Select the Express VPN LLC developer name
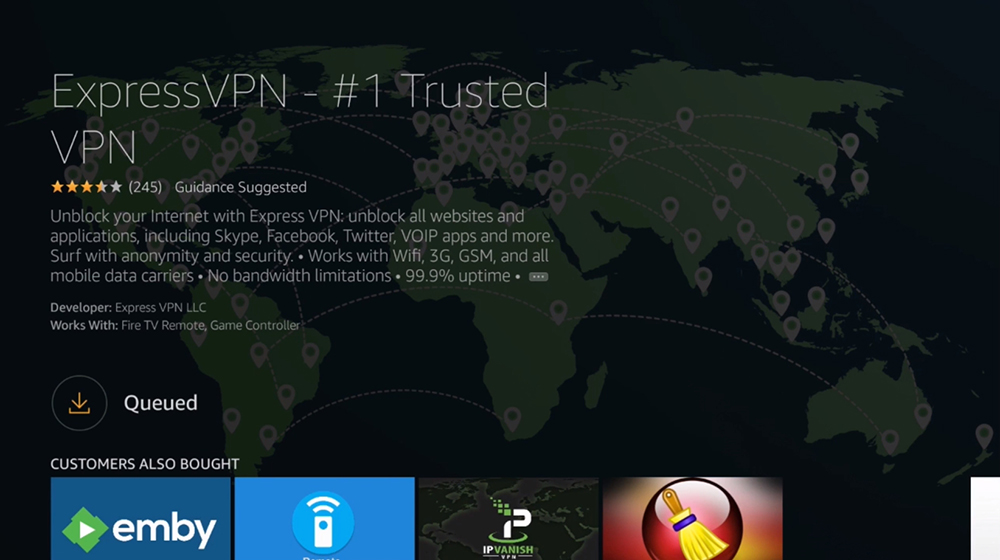 coord(161,307)
